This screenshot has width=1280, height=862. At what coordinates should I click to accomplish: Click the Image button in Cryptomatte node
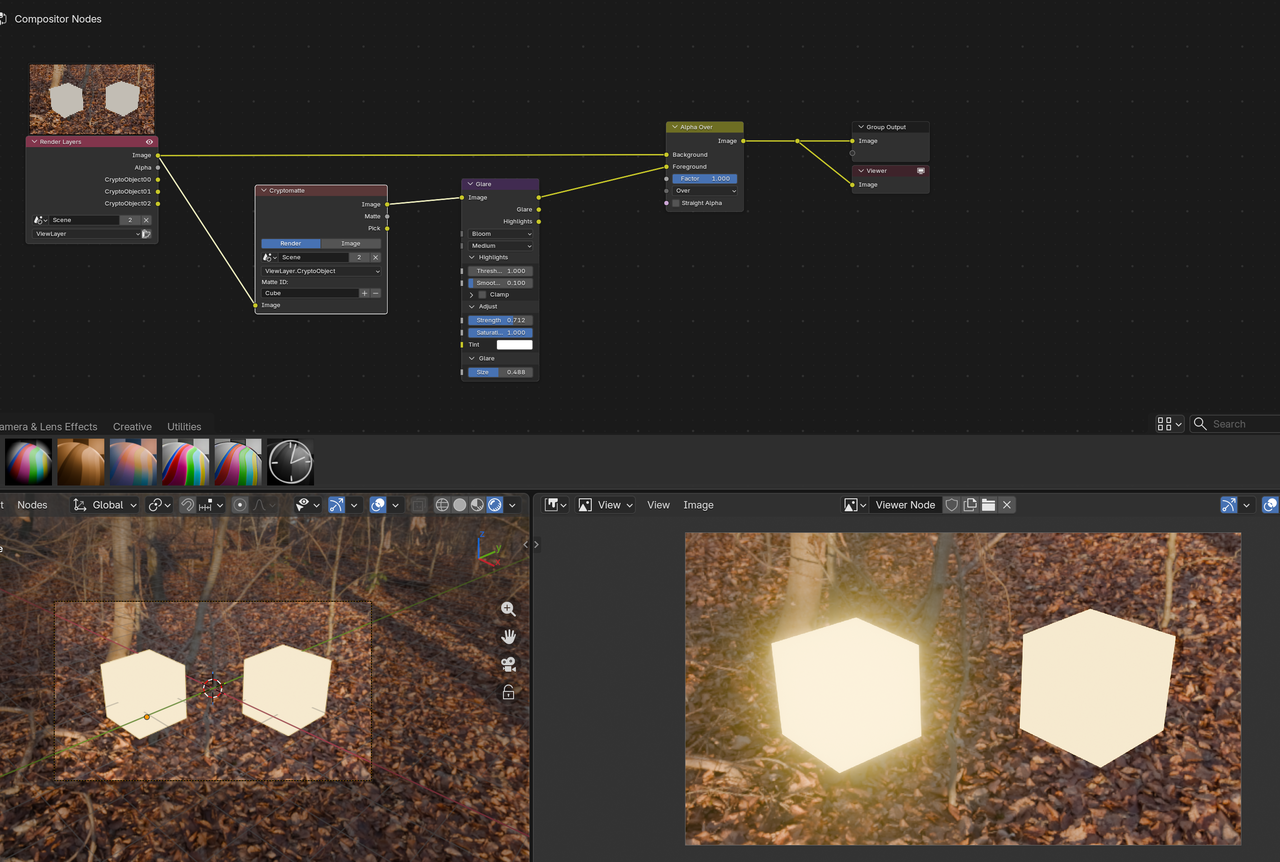click(351, 243)
